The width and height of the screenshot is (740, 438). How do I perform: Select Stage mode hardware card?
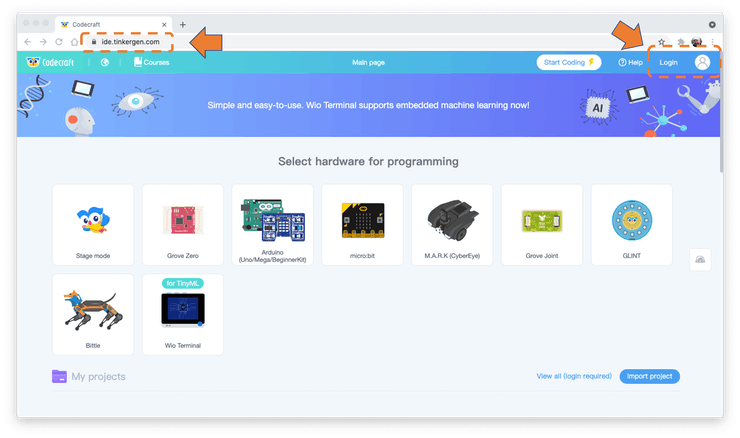coord(93,225)
